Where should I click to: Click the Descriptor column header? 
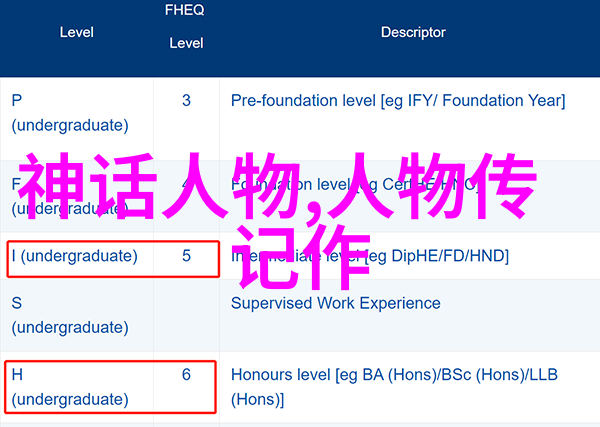tap(413, 33)
